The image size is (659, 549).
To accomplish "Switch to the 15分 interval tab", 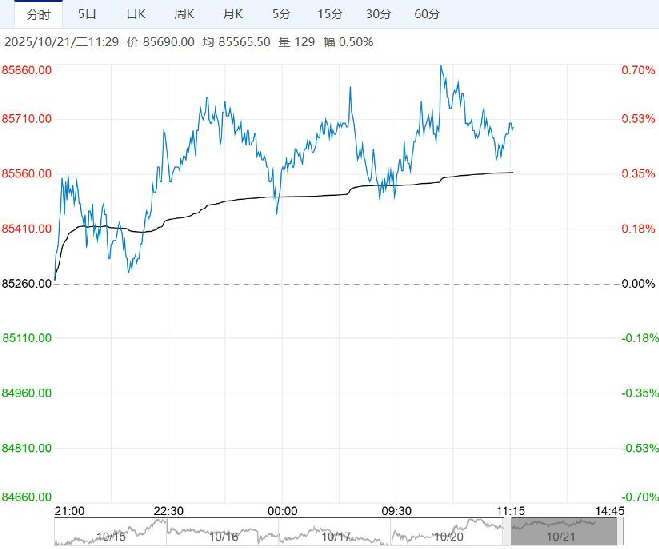I will click(x=329, y=14).
